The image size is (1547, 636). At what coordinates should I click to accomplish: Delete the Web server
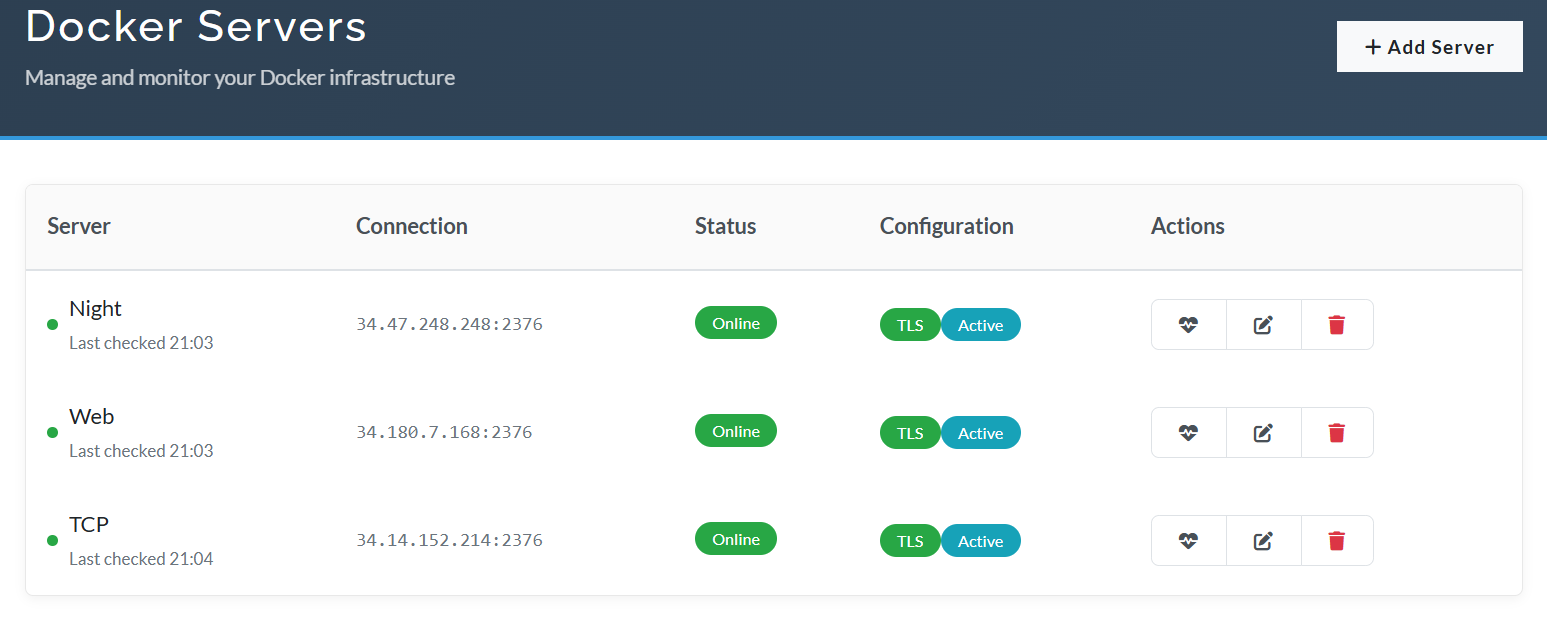[1336, 433]
